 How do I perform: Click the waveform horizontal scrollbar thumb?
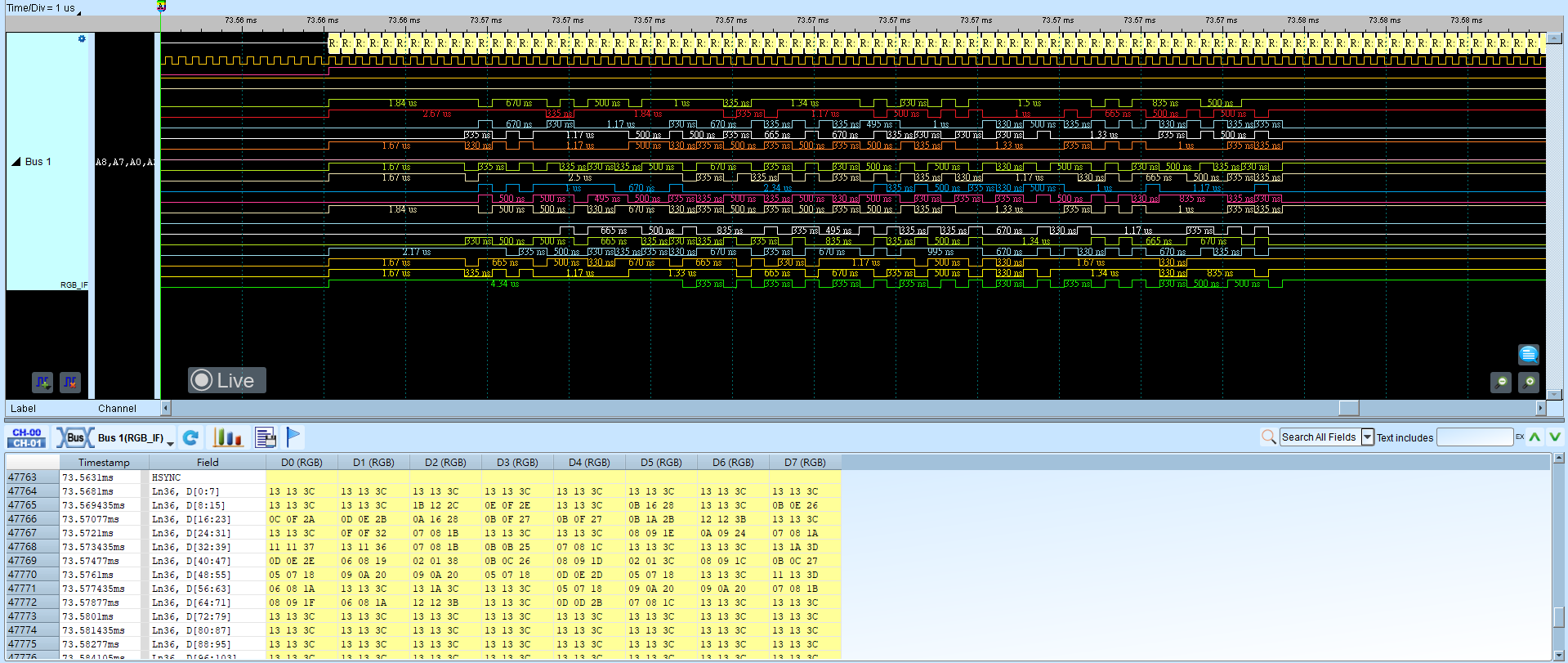coord(1349,408)
